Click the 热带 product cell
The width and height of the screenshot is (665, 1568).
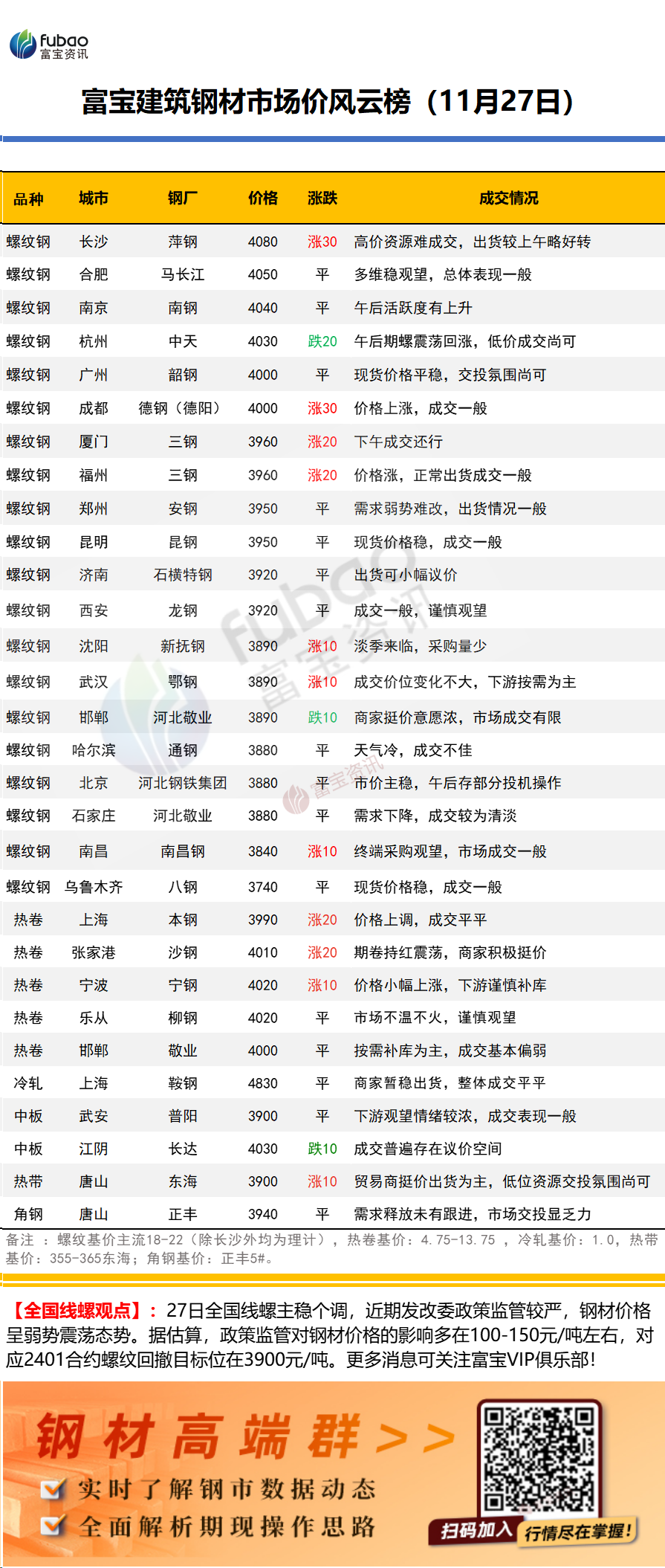pos(28,1181)
